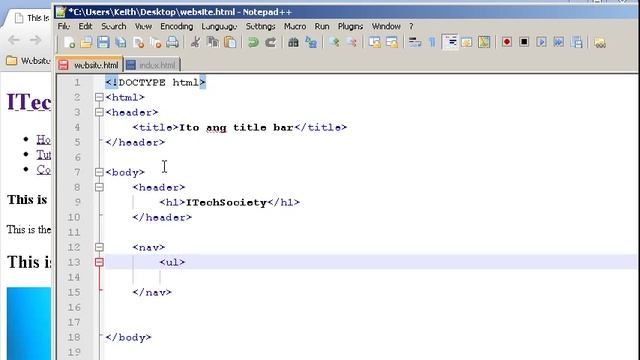640x360 pixels.
Task: Open the Language menu
Action: (219, 26)
